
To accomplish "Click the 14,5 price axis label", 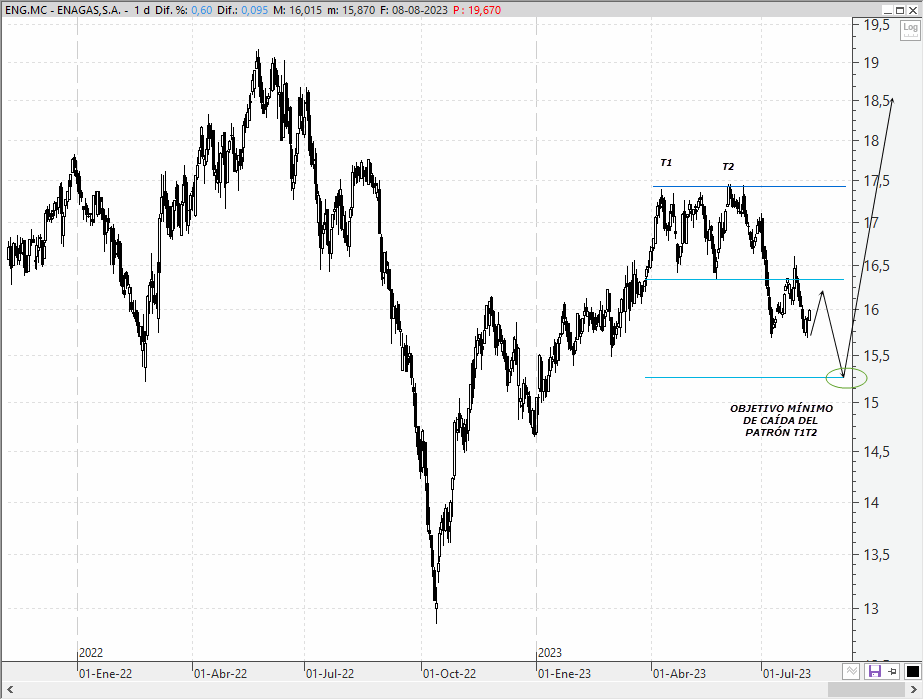I will 876,451.
